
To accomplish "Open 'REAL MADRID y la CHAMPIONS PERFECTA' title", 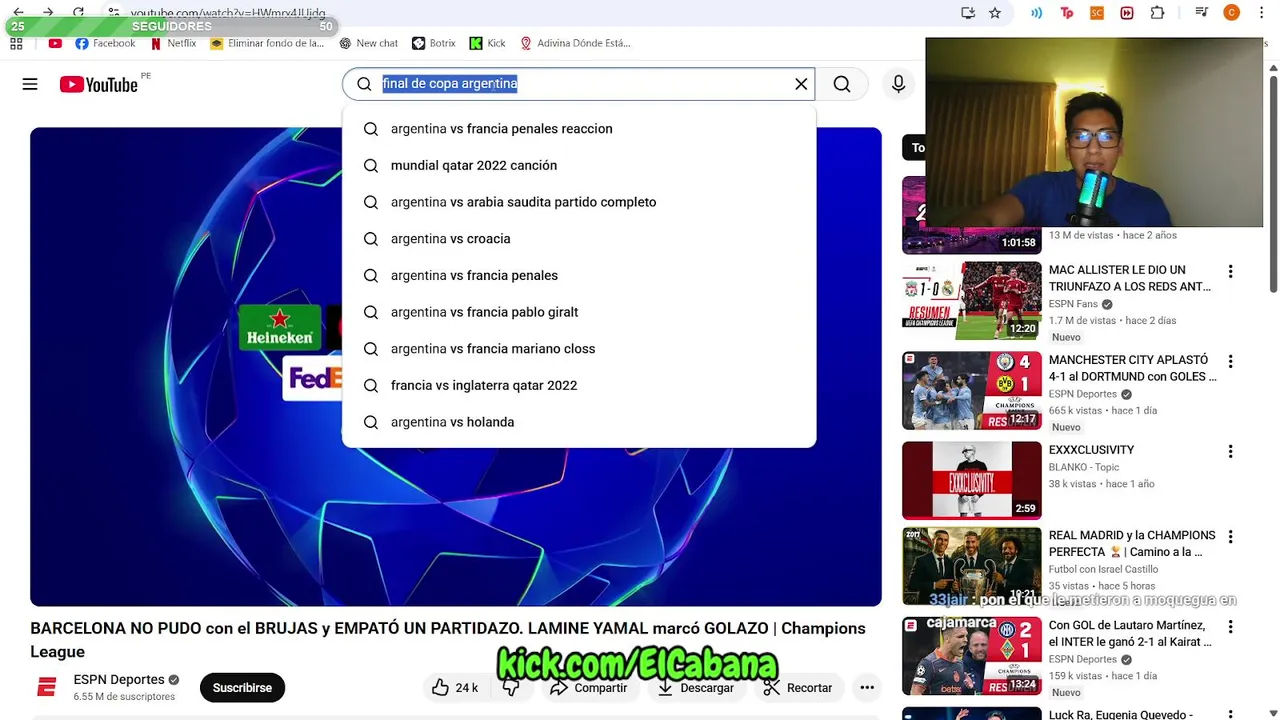I will [1132, 544].
